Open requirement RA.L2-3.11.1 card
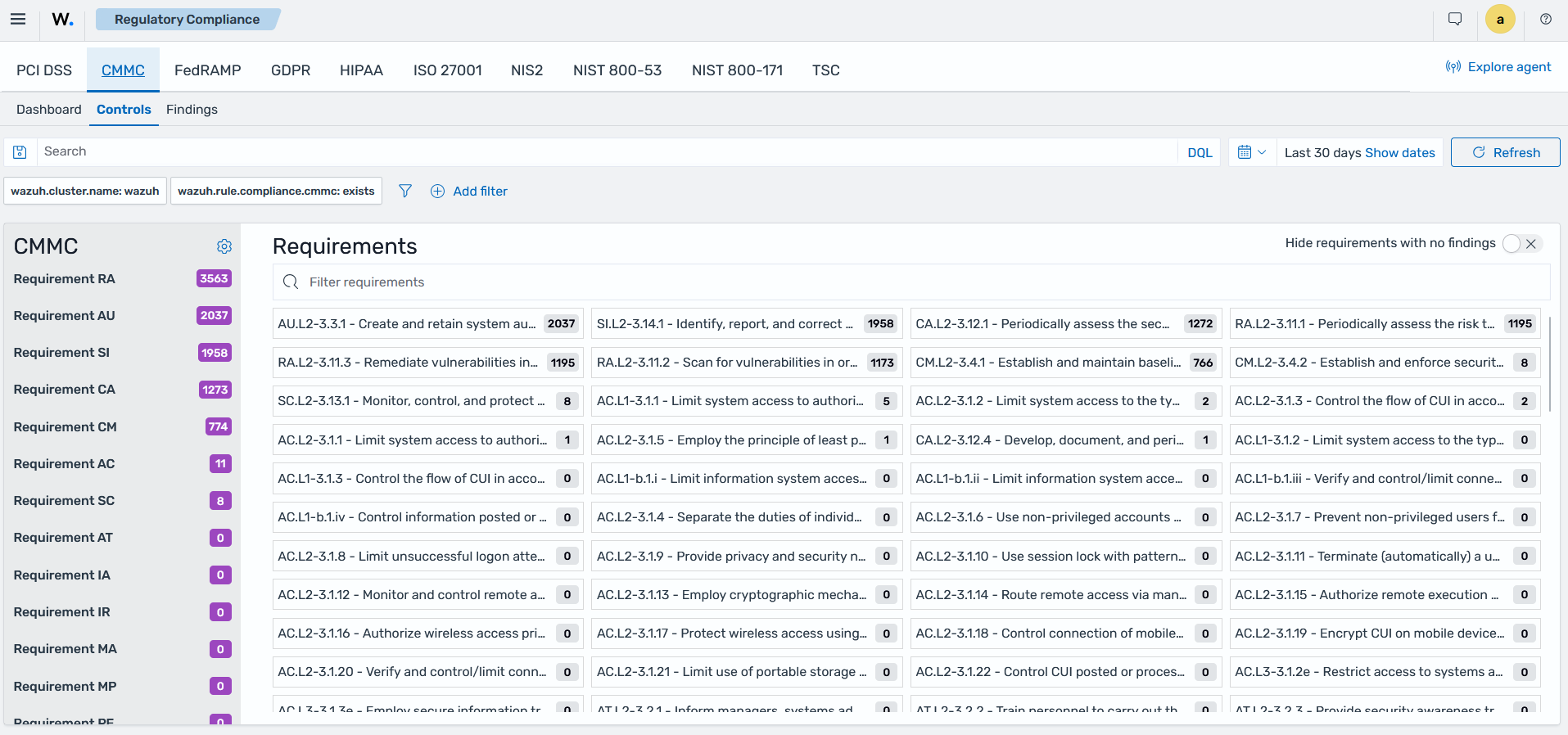 [1385, 324]
